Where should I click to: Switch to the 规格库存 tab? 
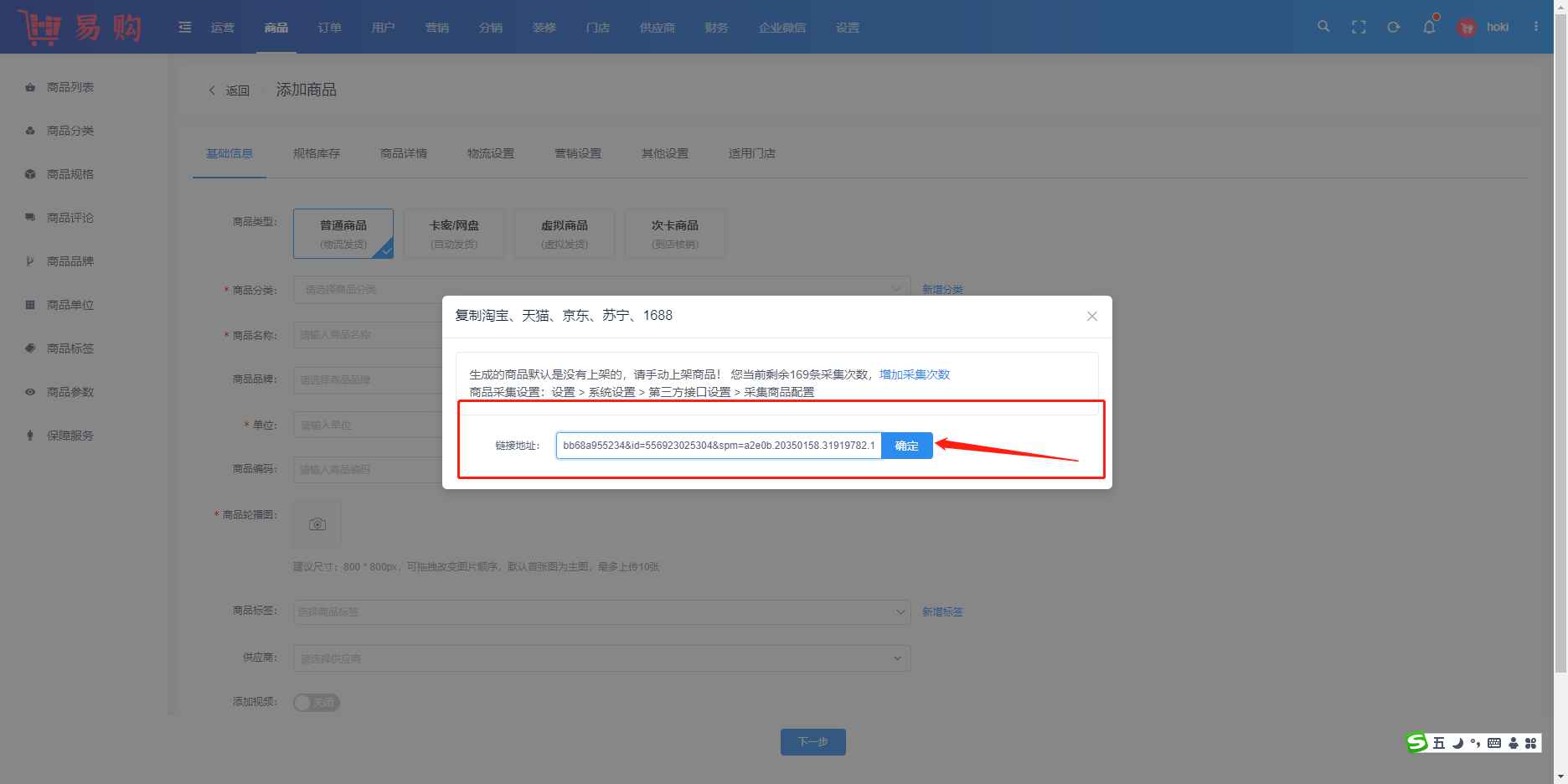(x=317, y=153)
